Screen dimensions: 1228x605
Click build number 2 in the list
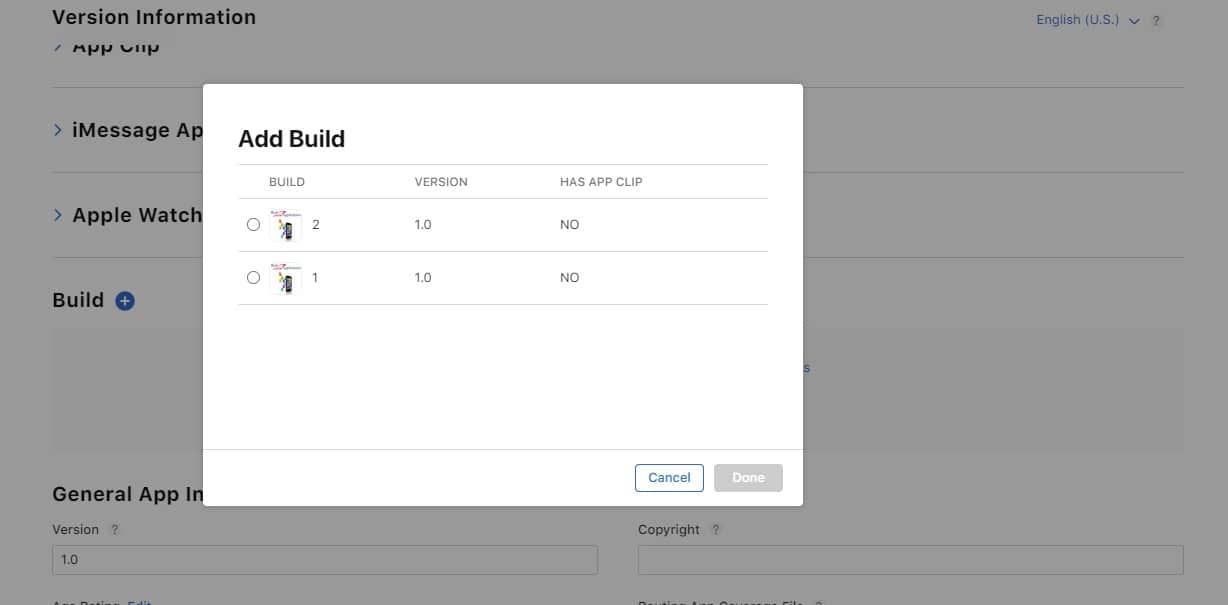coord(316,225)
